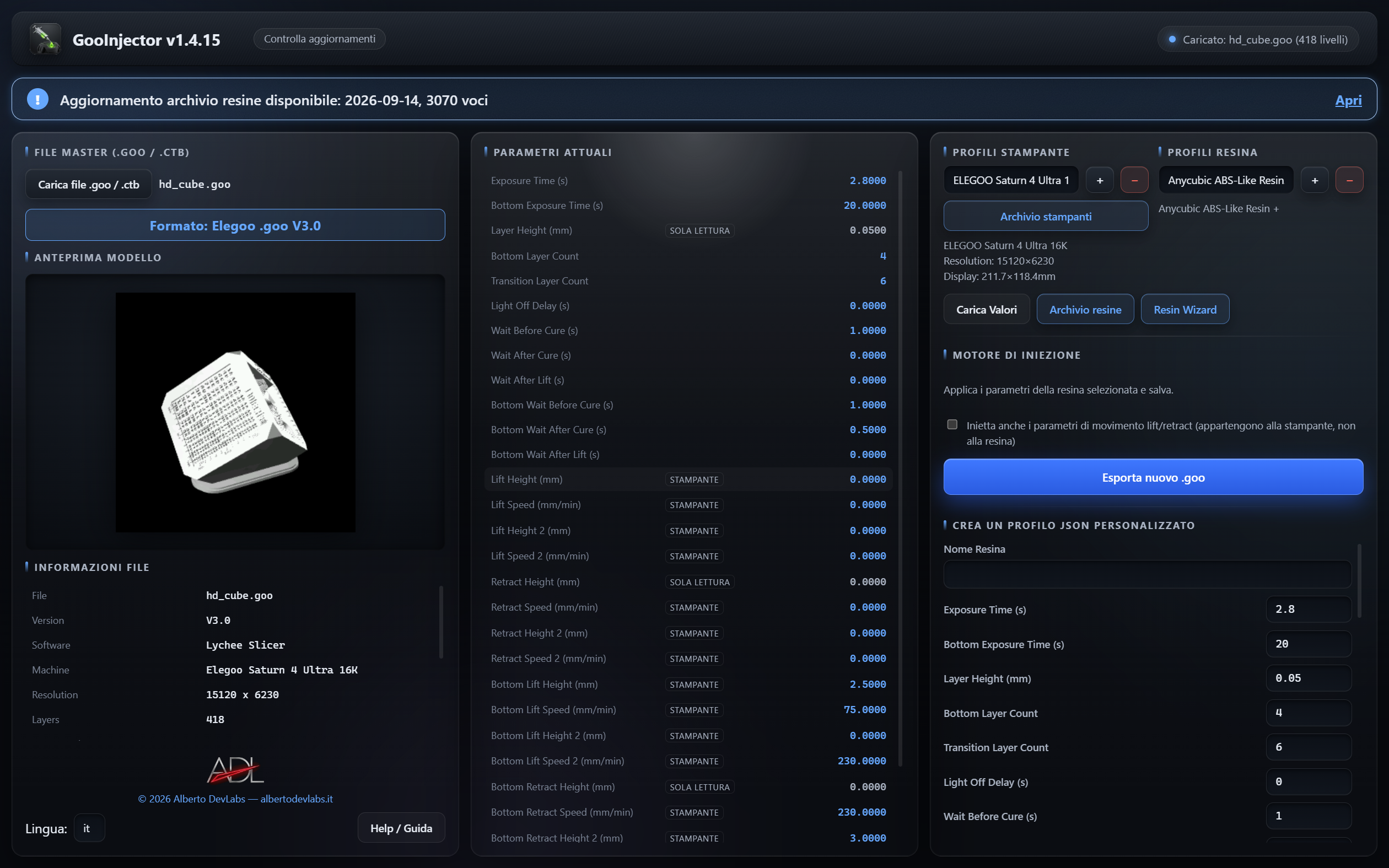Click the loaded file status indicator dot
The image size is (1389, 868).
point(1172,40)
